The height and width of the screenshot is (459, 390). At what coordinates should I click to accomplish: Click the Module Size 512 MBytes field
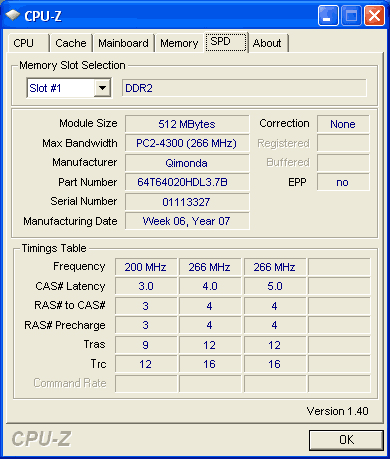click(x=187, y=124)
